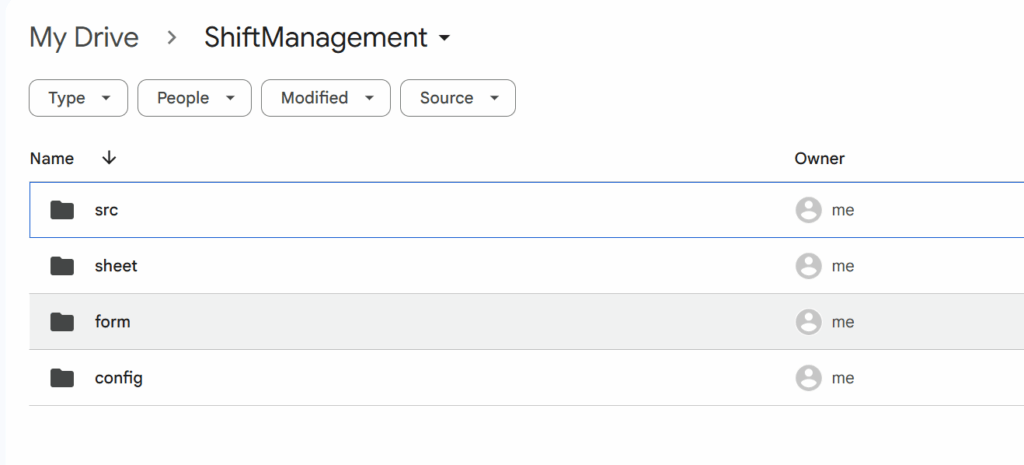Screen dimensions: 1024x465
Task: Click the form folder icon
Action: coord(62,322)
